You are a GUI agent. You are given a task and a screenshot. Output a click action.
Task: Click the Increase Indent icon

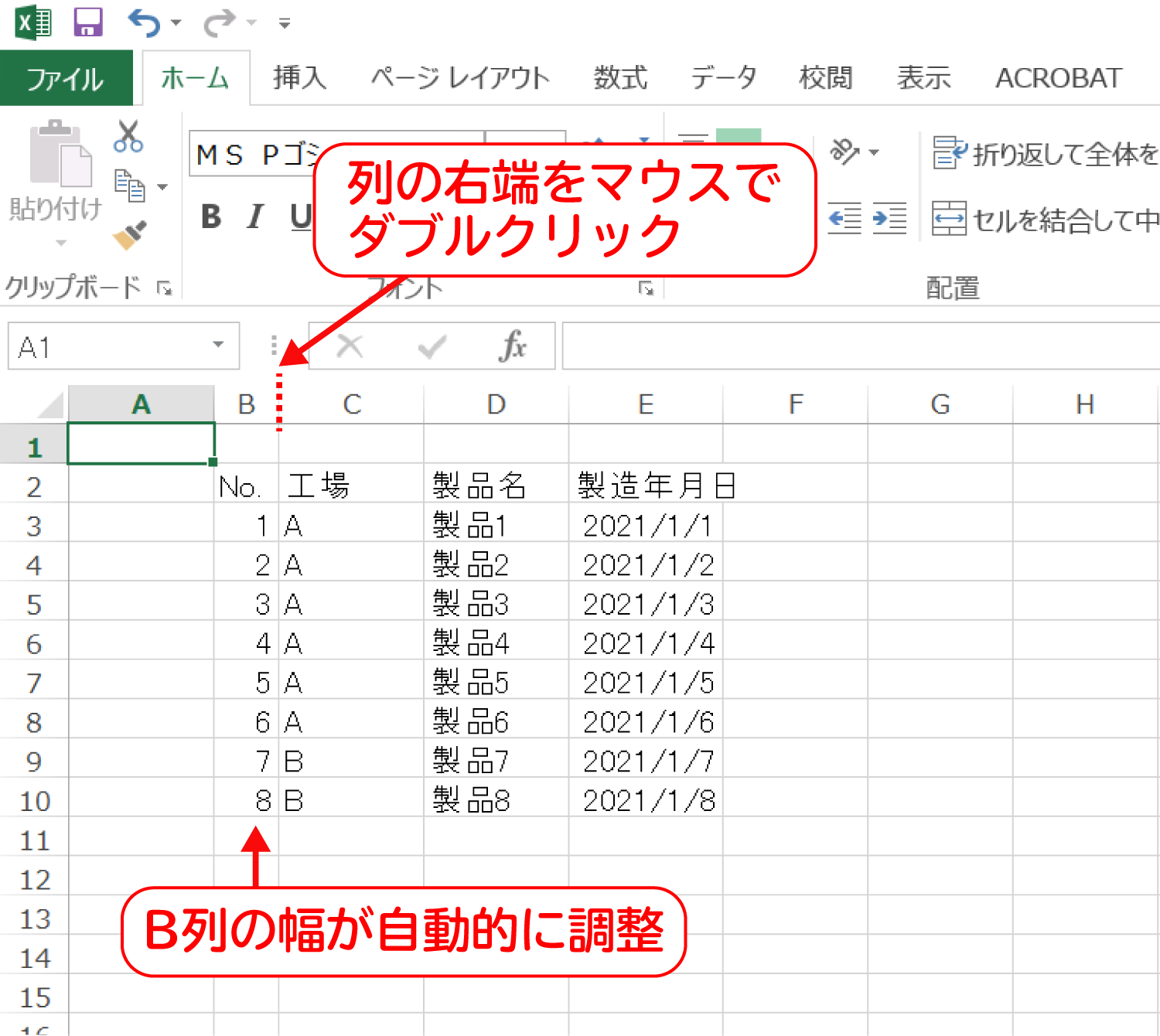[x=889, y=218]
